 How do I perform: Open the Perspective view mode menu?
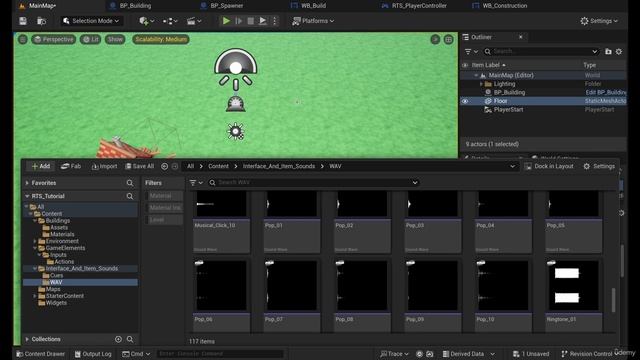53,39
